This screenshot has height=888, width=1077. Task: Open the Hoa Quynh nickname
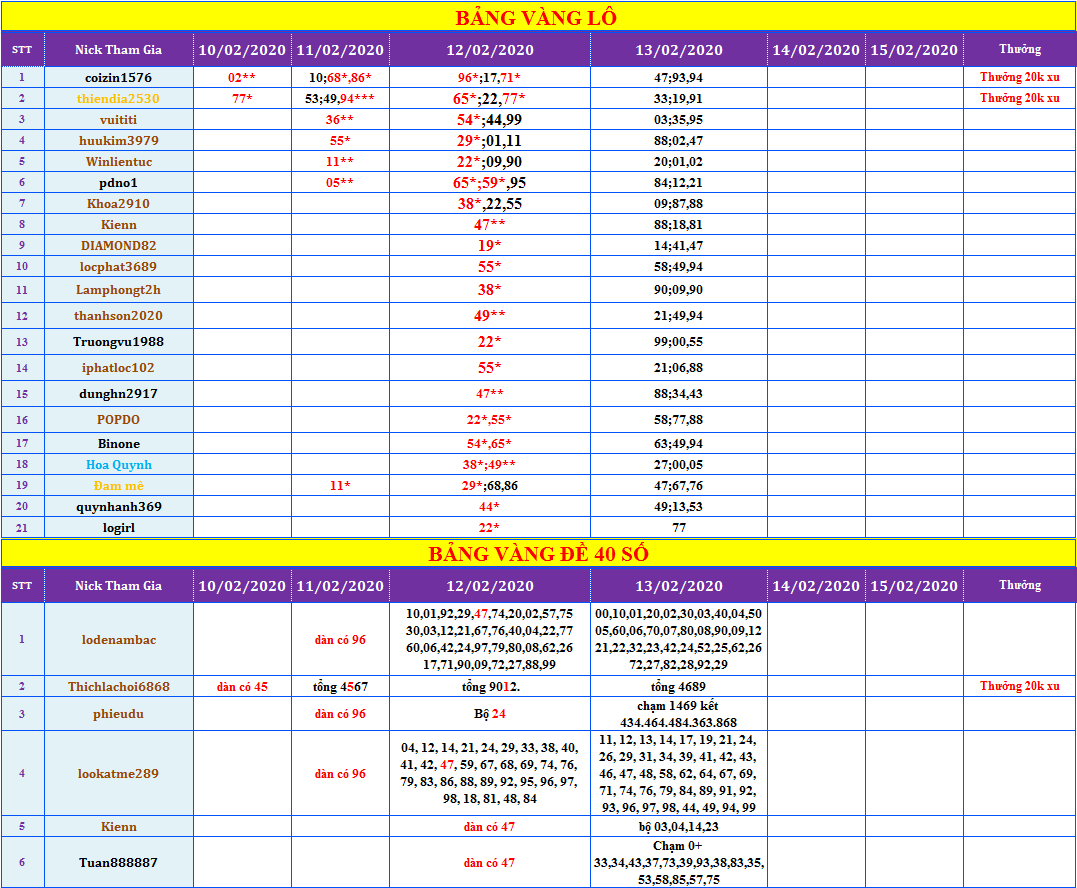[118, 464]
